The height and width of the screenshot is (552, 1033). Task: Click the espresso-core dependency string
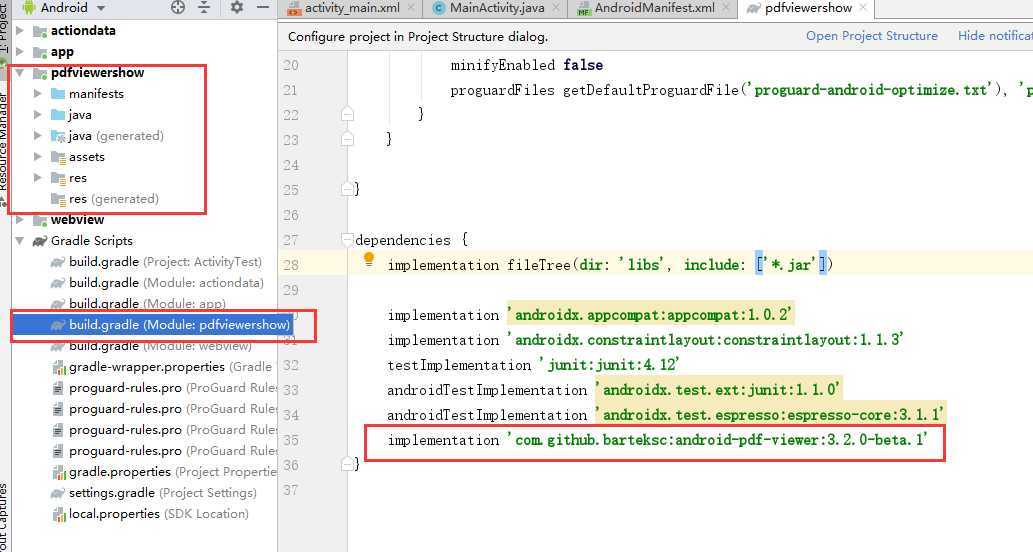tap(769, 415)
